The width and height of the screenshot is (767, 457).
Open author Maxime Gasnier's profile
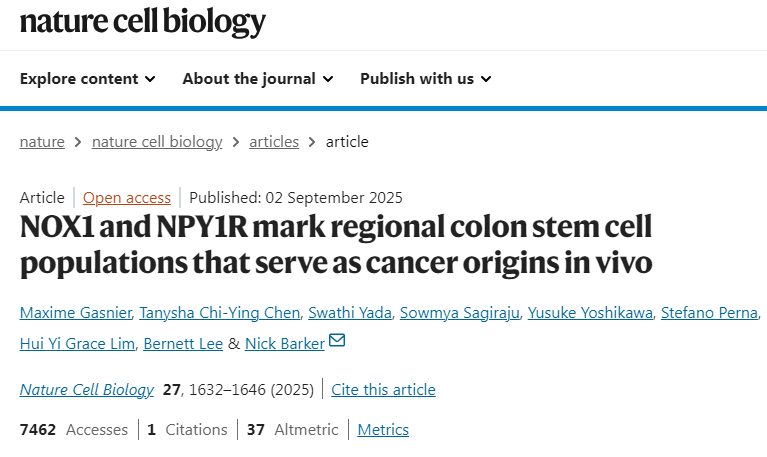click(x=77, y=314)
